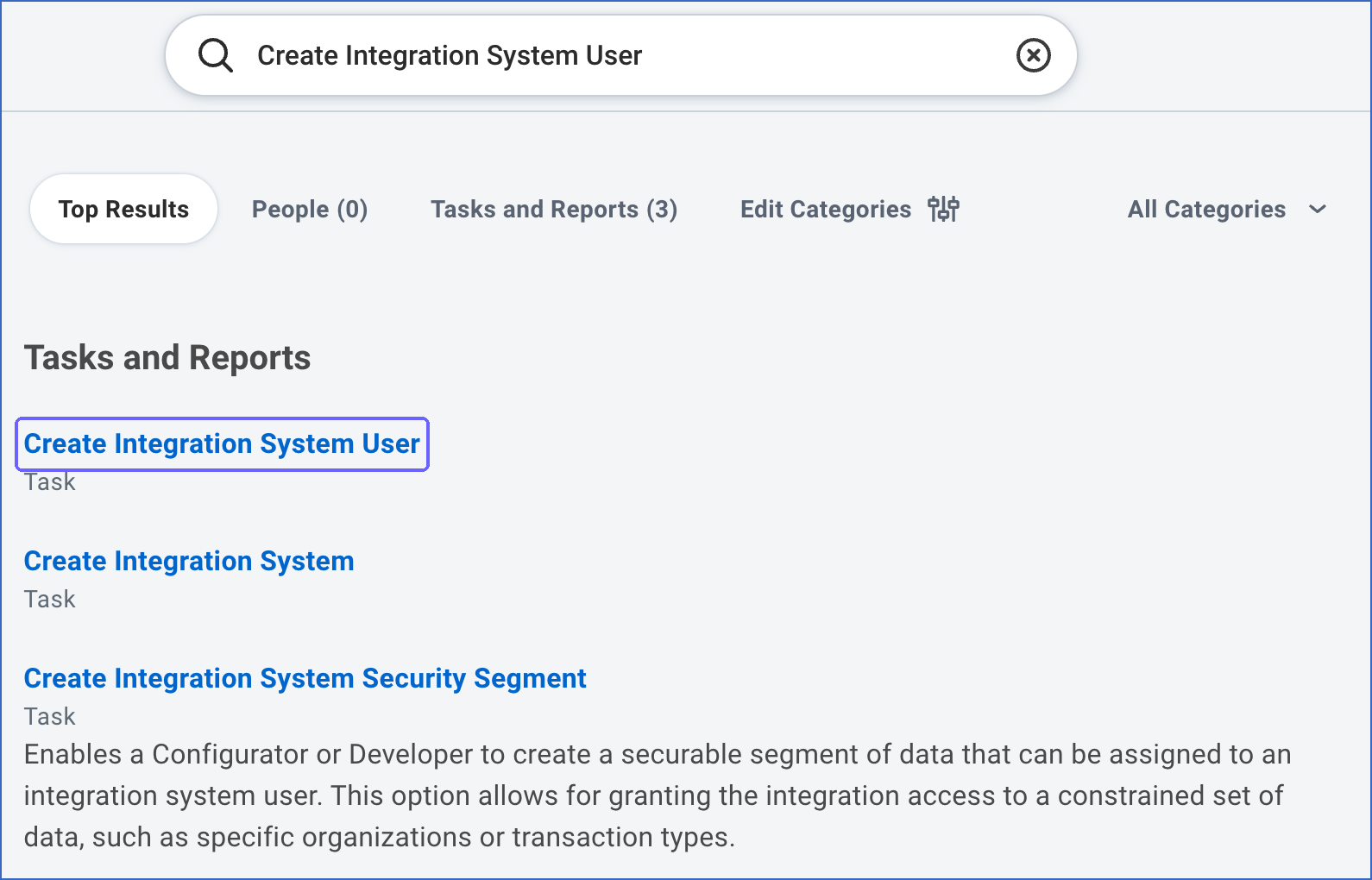Viewport: 1372px width, 880px height.
Task: Open the People (0) tab
Action: point(310,209)
